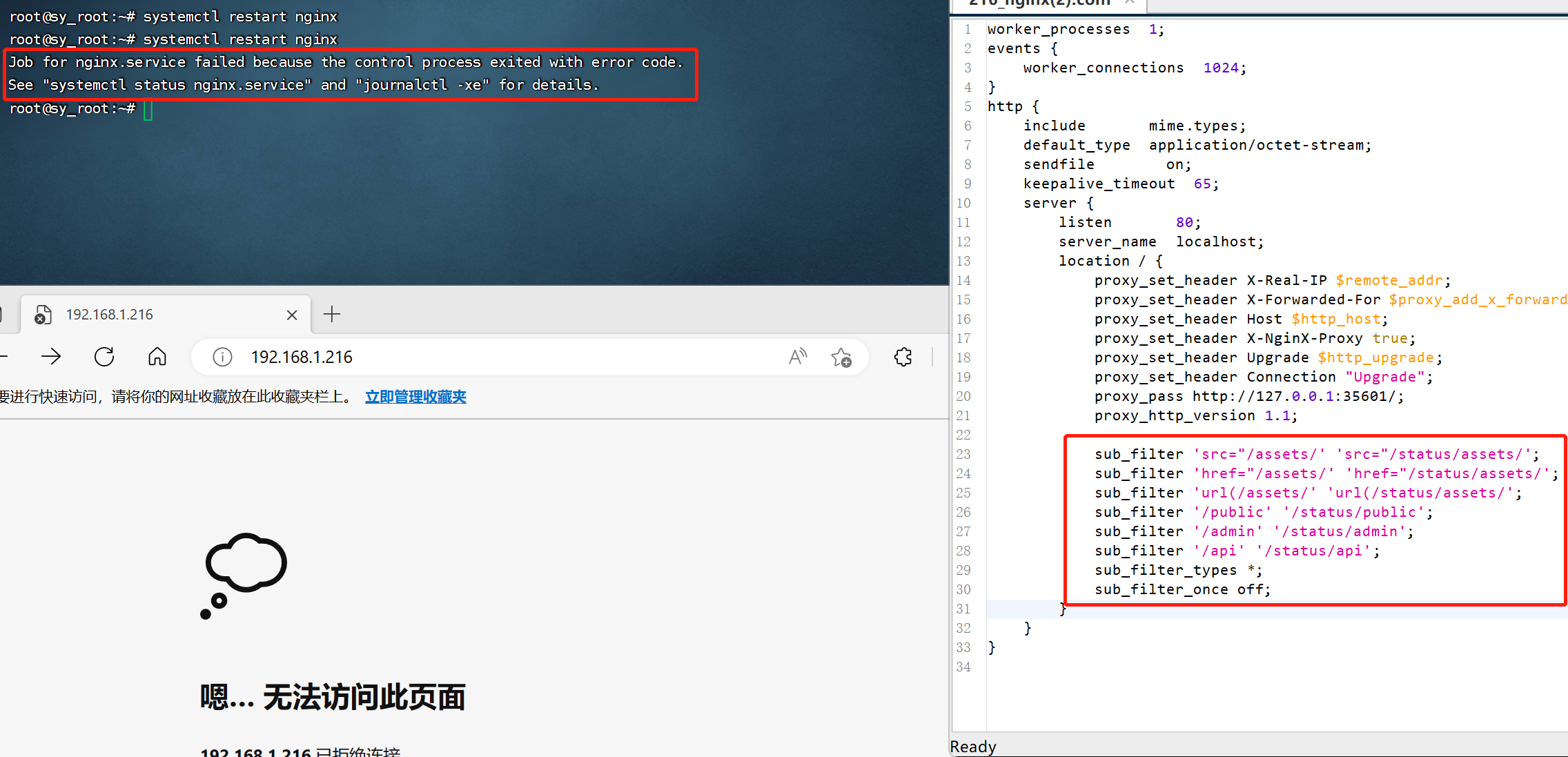Click the server_name localhost line
This screenshot has height=757, width=1568.
click(1162, 242)
